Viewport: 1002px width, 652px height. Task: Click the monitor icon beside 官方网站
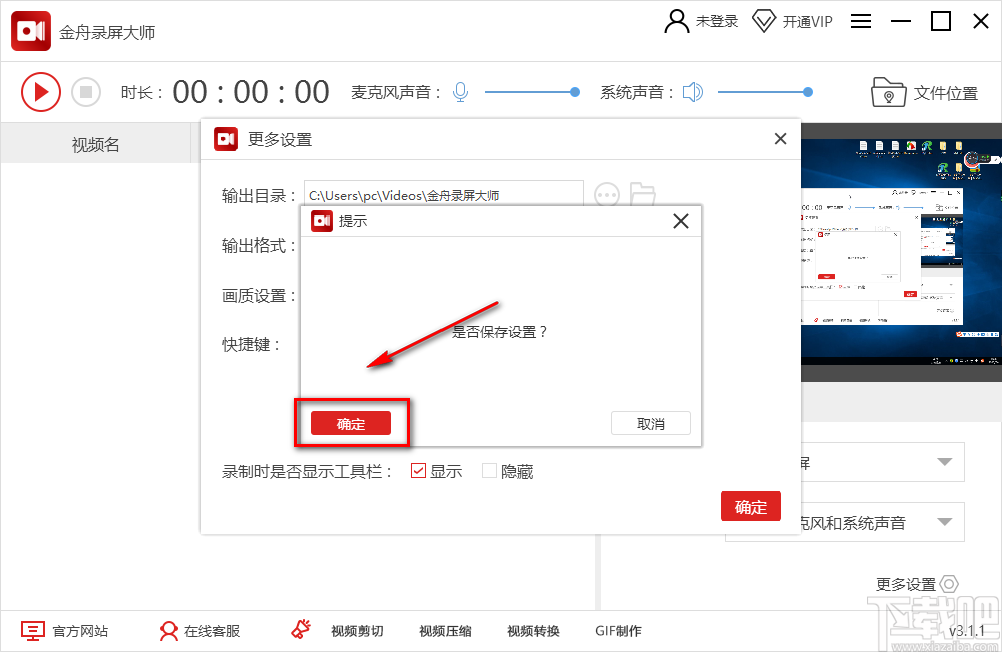(x=33, y=630)
